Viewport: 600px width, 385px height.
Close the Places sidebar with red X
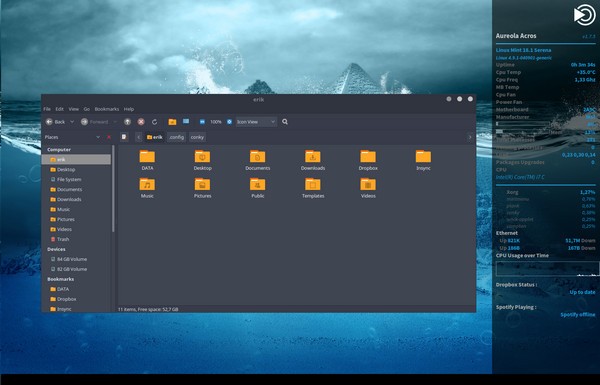[109, 137]
